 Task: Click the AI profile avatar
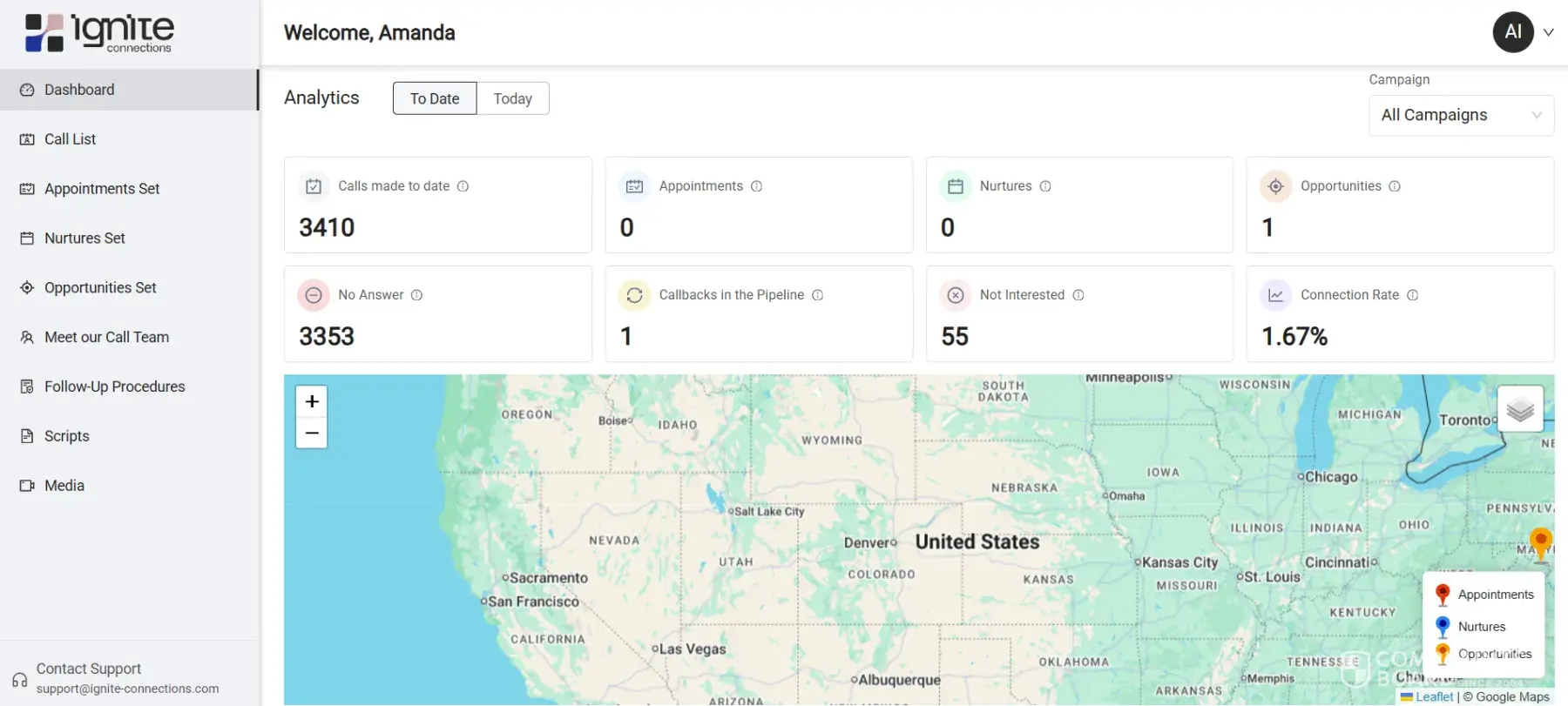coord(1513,32)
